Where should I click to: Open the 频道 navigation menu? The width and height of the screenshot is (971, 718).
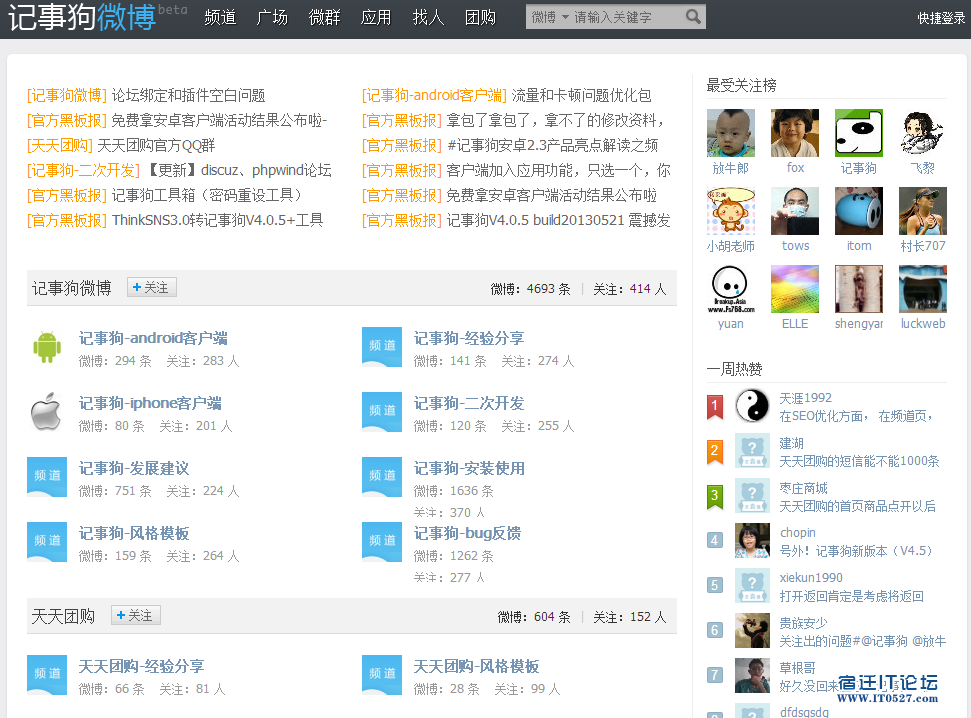220,17
